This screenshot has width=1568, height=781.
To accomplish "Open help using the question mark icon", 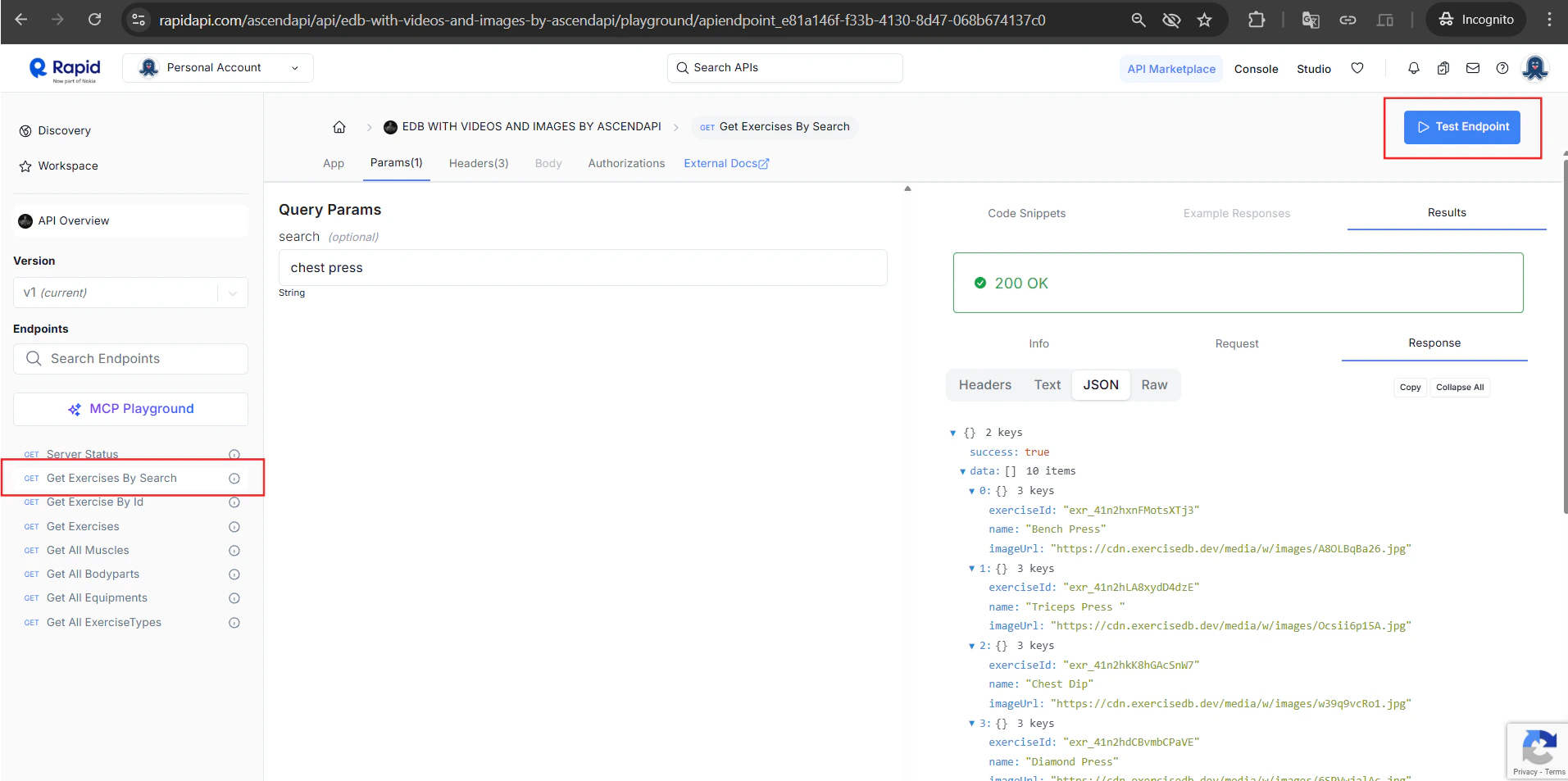I will pos(1502,68).
